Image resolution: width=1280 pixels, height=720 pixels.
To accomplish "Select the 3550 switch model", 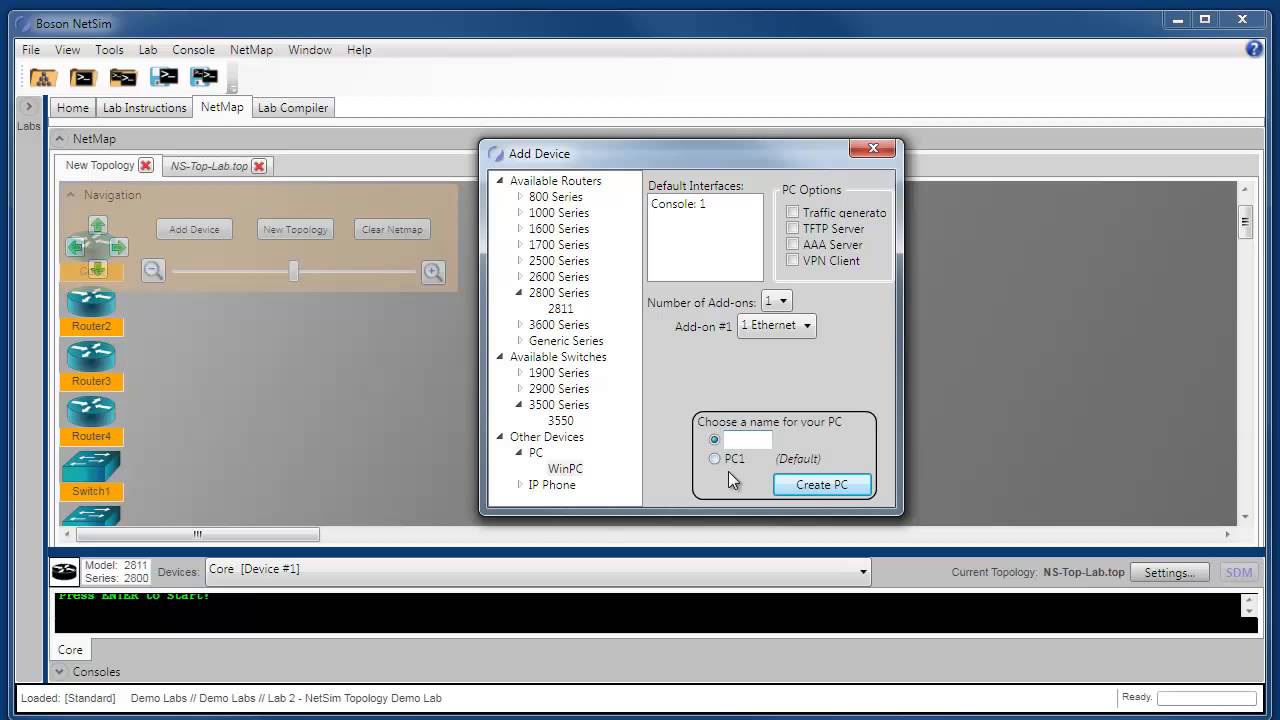I will coord(560,421).
